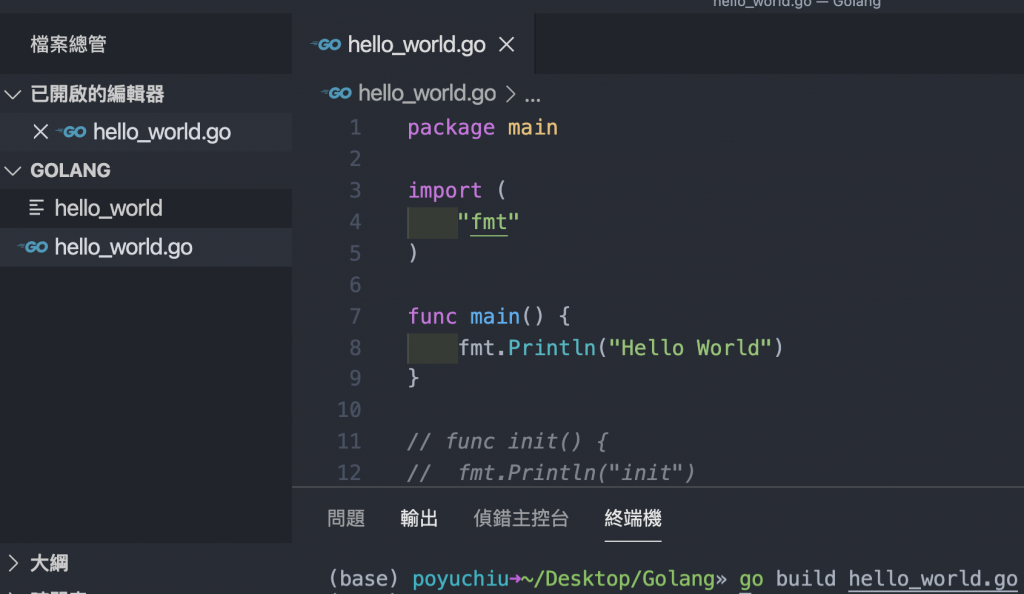Screen dimensions: 1024x594
Task: Click line number 7 in the gutter
Action: tap(355, 317)
